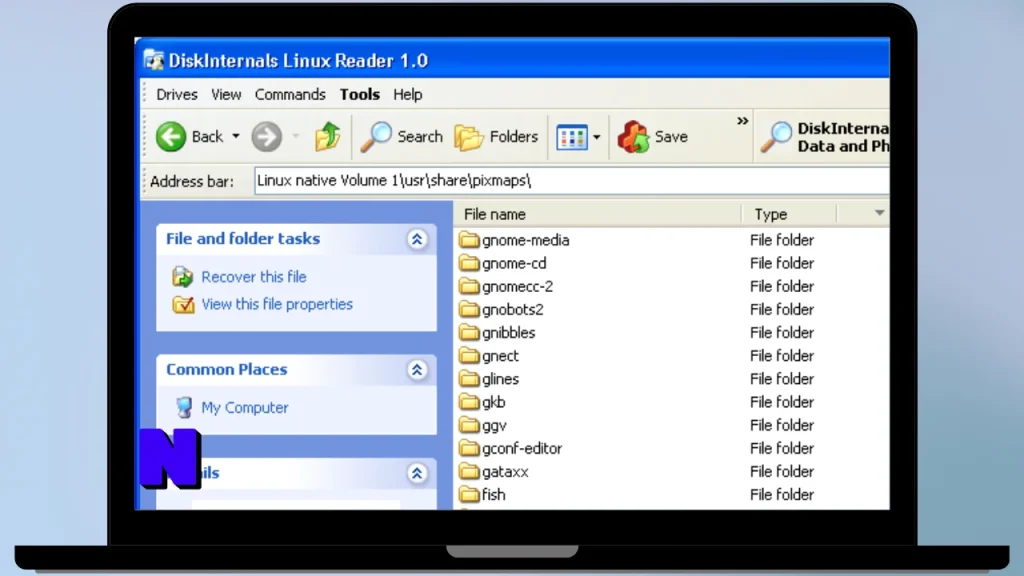Click the gconf-editor folder icon
1024x576 pixels.
click(x=469, y=448)
